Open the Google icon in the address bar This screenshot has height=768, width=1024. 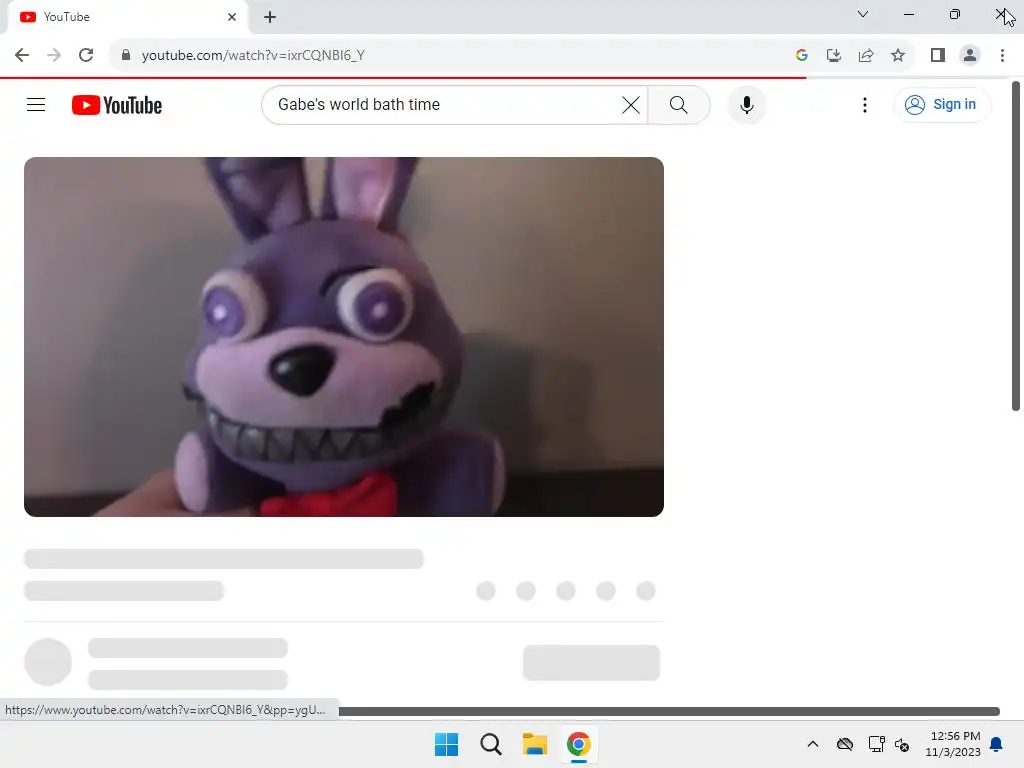801,56
